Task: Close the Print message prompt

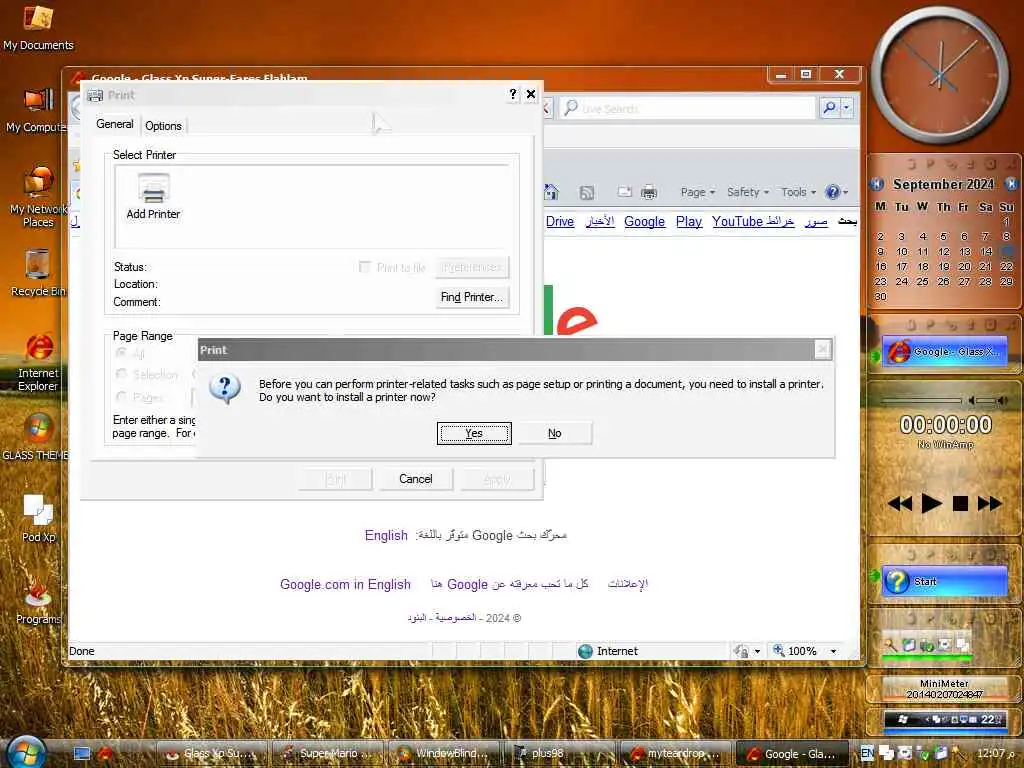Action: click(822, 350)
